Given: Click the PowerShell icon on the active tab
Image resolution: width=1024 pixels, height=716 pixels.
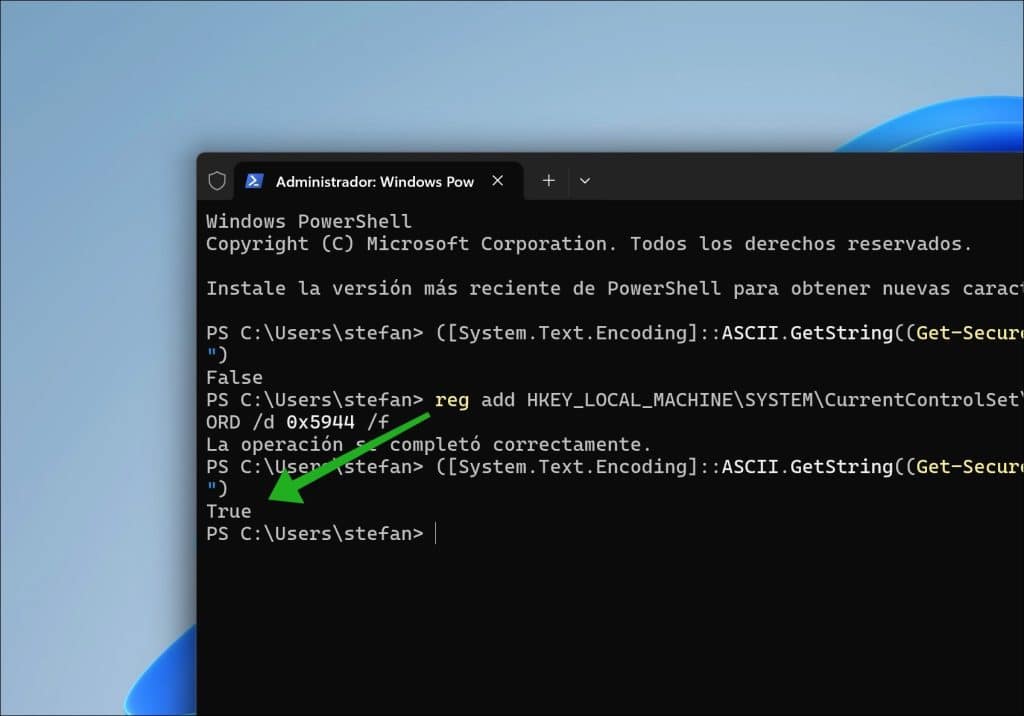Looking at the screenshot, I should 254,181.
